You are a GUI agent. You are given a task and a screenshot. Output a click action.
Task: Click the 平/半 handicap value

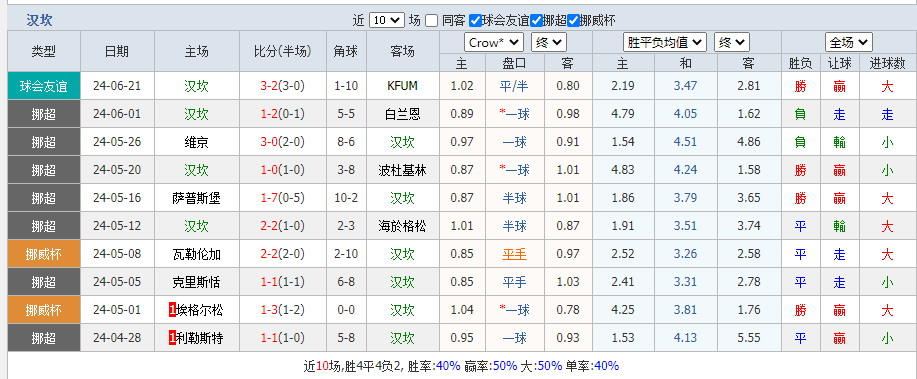[x=515, y=86]
